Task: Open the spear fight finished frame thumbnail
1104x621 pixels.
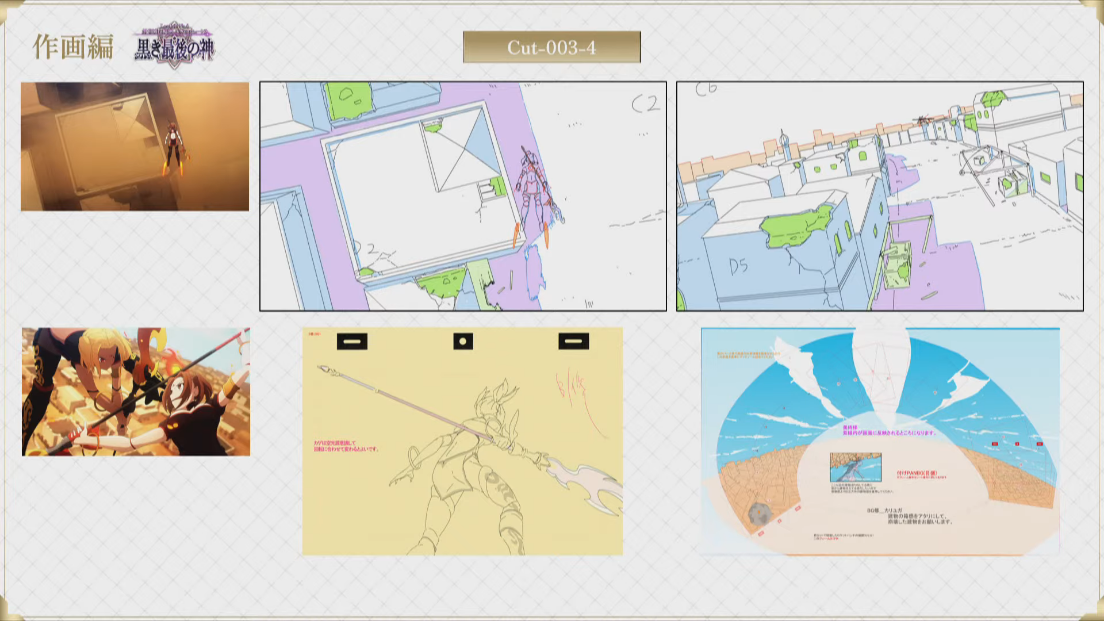Action: pyautogui.click(x=136, y=392)
